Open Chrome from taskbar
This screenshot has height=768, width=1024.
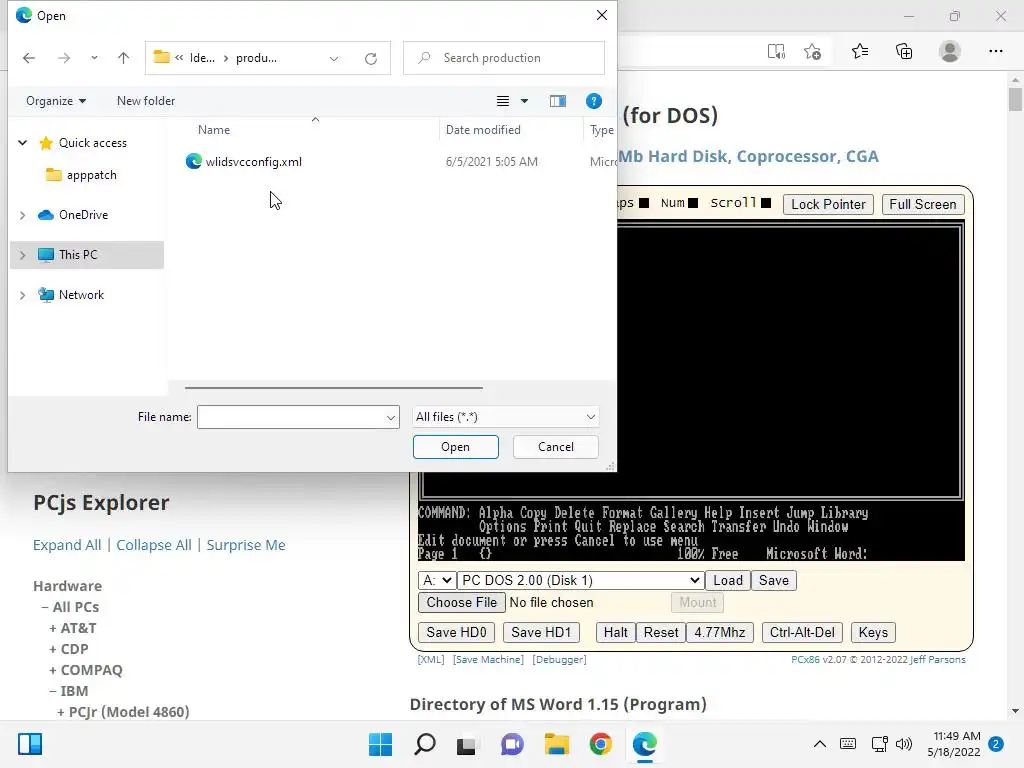pyautogui.click(x=600, y=744)
